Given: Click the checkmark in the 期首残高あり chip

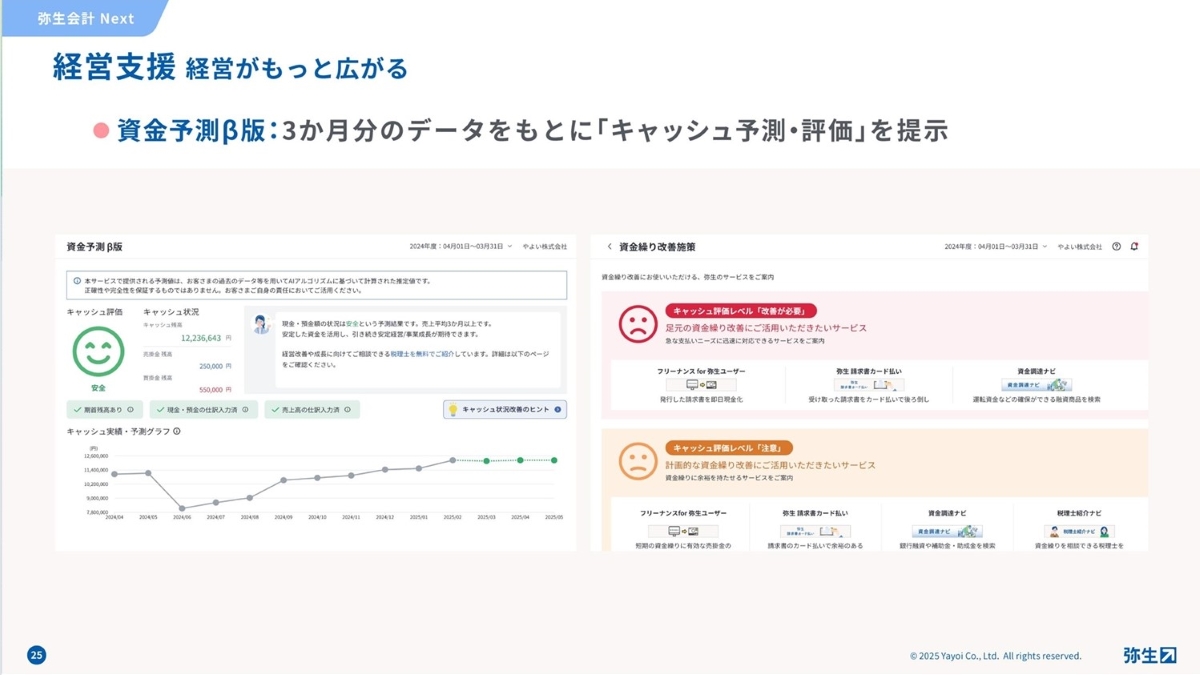Looking at the screenshot, I should [x=77, y=410].
